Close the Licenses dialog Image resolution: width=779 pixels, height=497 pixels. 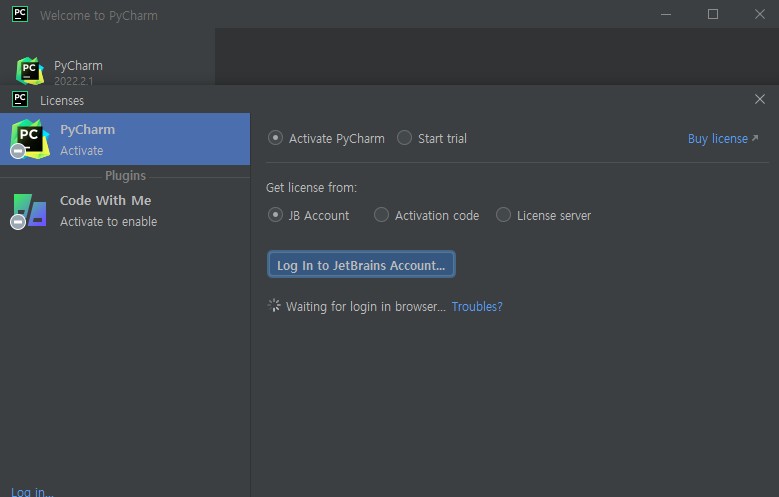pyautogui.click(x=760, y=99)
